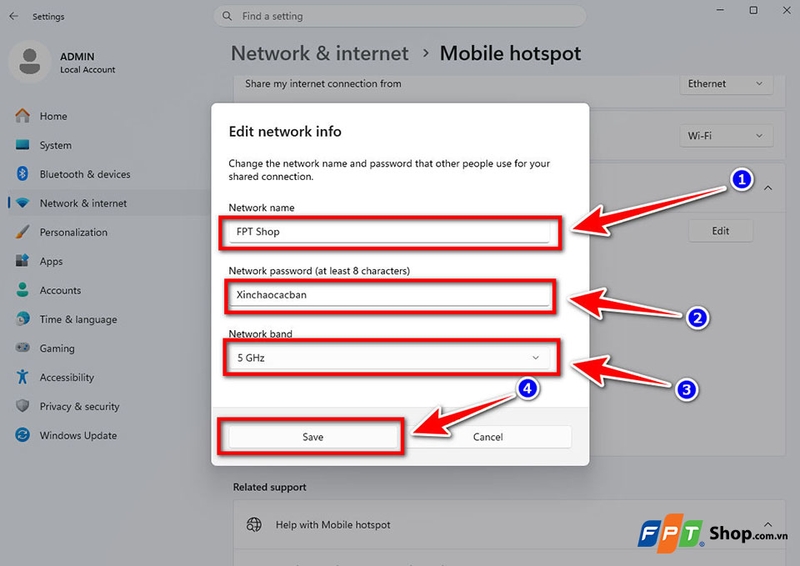Click the Personalization paintbrush icon
The image size is (800, 566).
pos(22,232)
